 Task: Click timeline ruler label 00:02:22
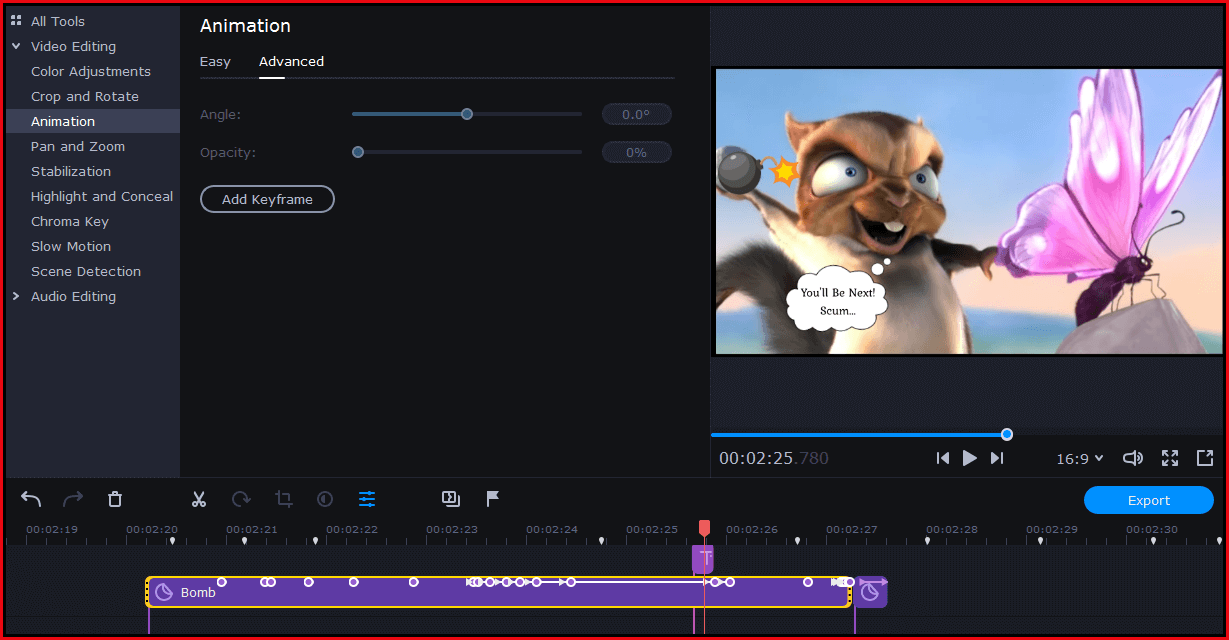pyautogui.click(x=352, y=529)
